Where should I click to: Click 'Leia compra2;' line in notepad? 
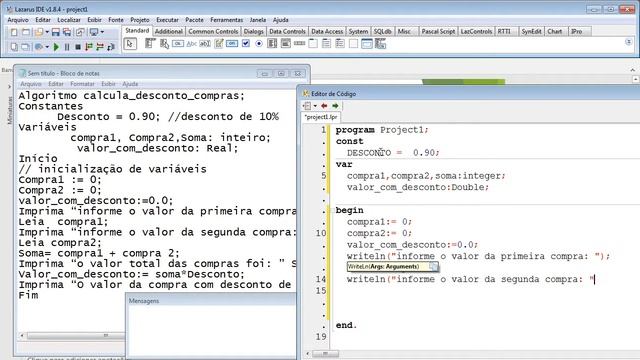coord(60,243)
